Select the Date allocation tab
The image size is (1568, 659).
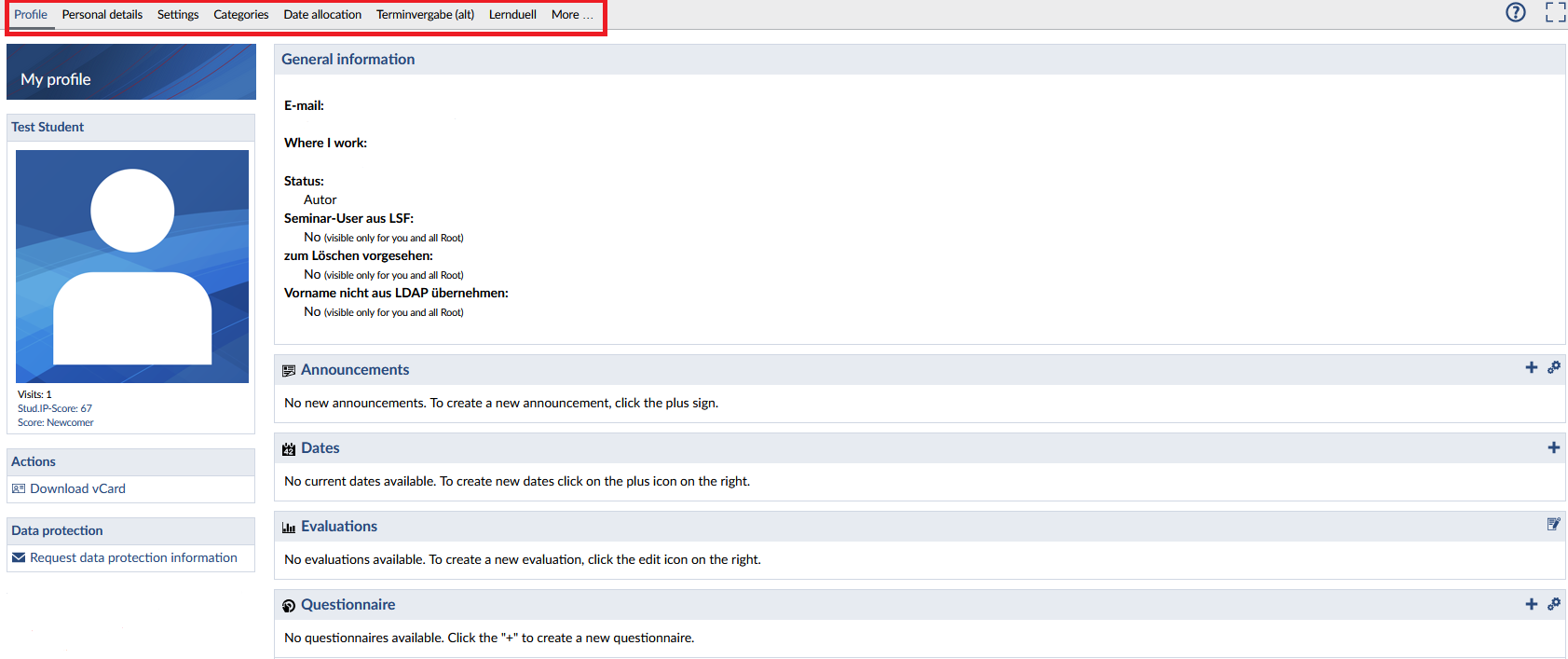[x=322, y=15]
